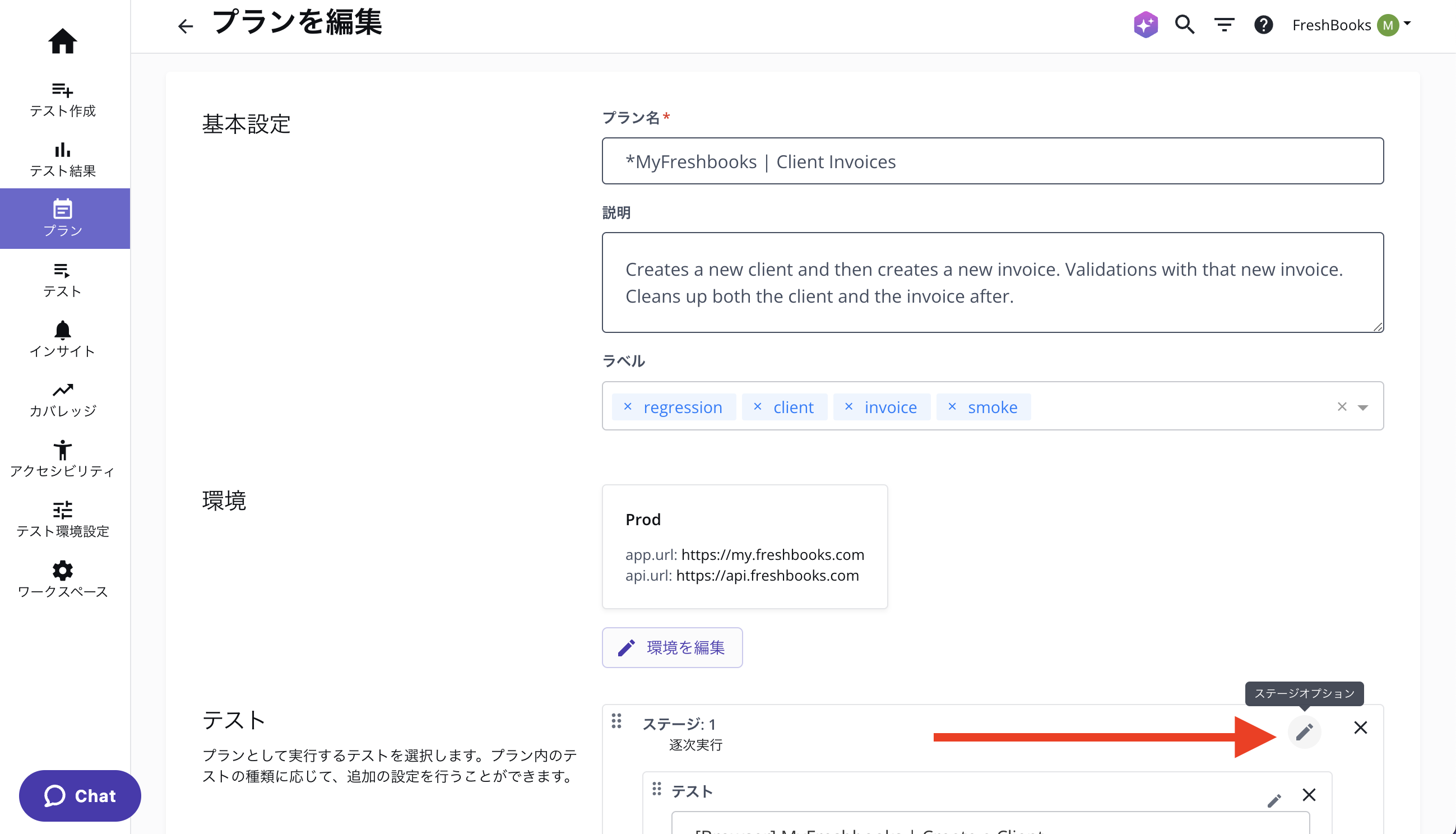Expand the labels dropdown arrow
This screenshot has height=834, width=1456.
1363,407
